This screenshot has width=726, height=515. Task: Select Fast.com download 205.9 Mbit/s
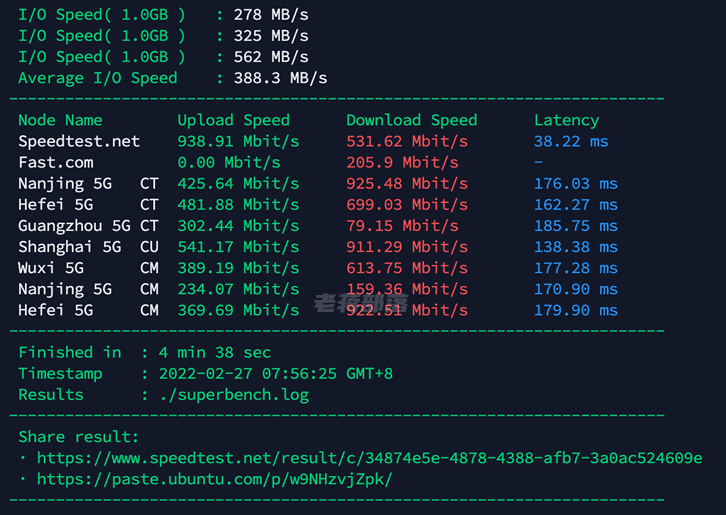click(x=402, y=163)
